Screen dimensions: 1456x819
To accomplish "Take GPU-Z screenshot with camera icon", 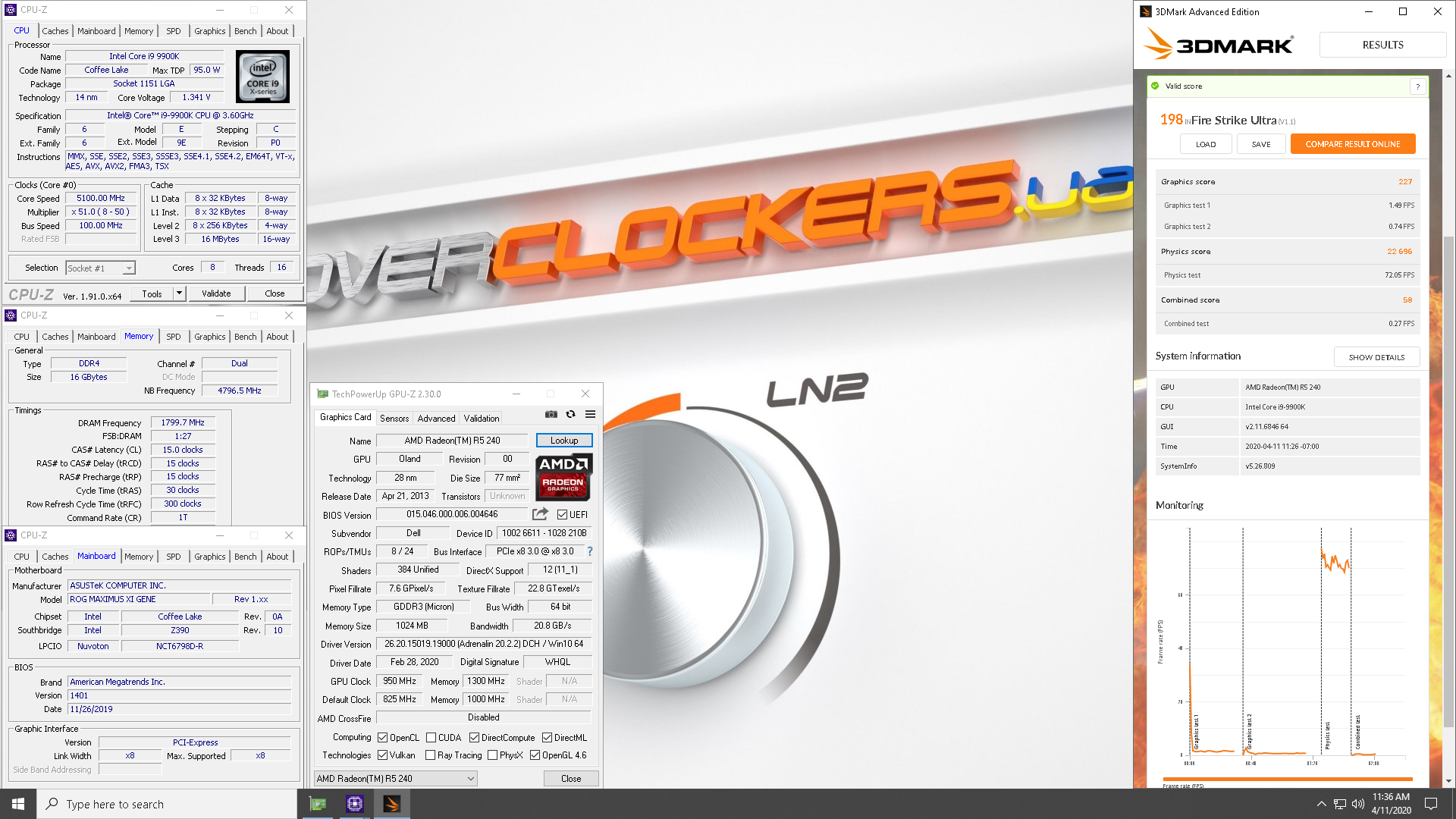I will (551, 414).
